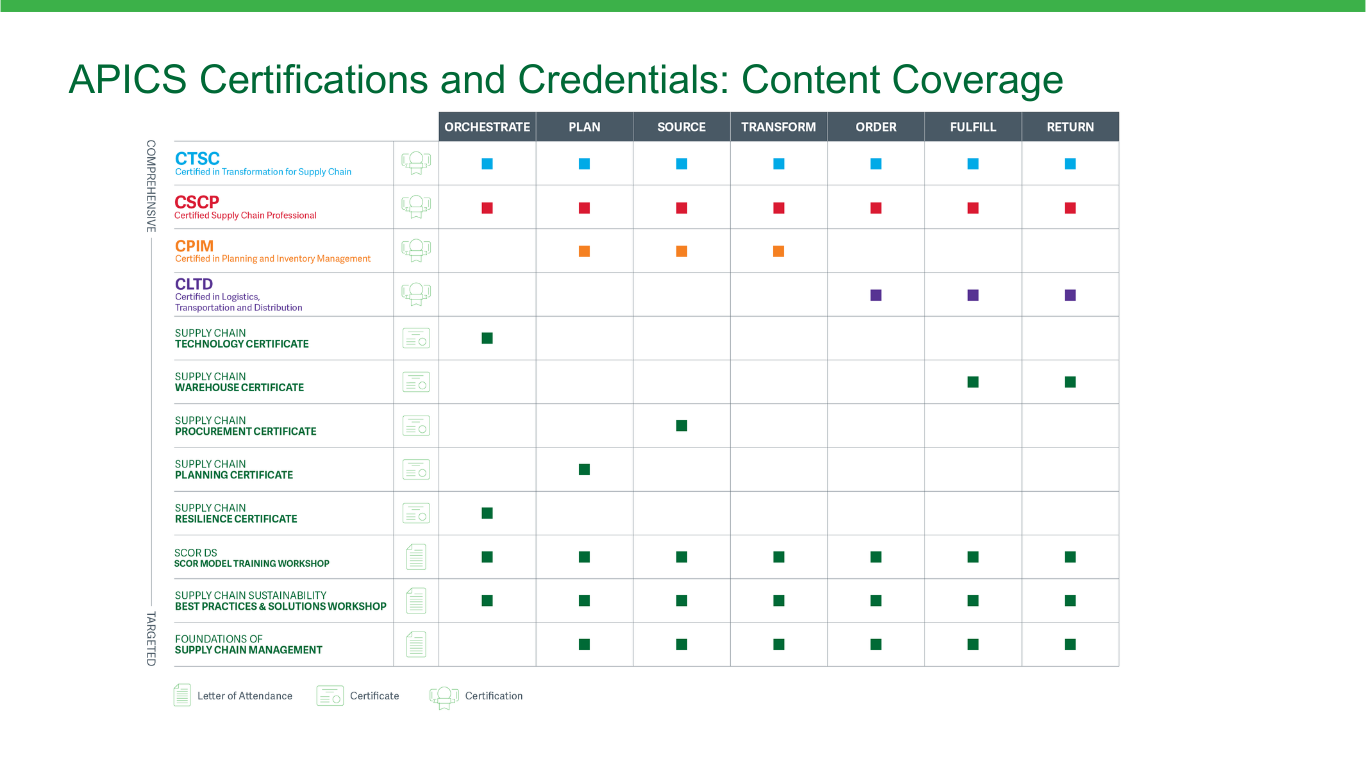Click the orange CPIM marker under Transform
Viewport: 1366px width, 768px height.
coord(778,251)
